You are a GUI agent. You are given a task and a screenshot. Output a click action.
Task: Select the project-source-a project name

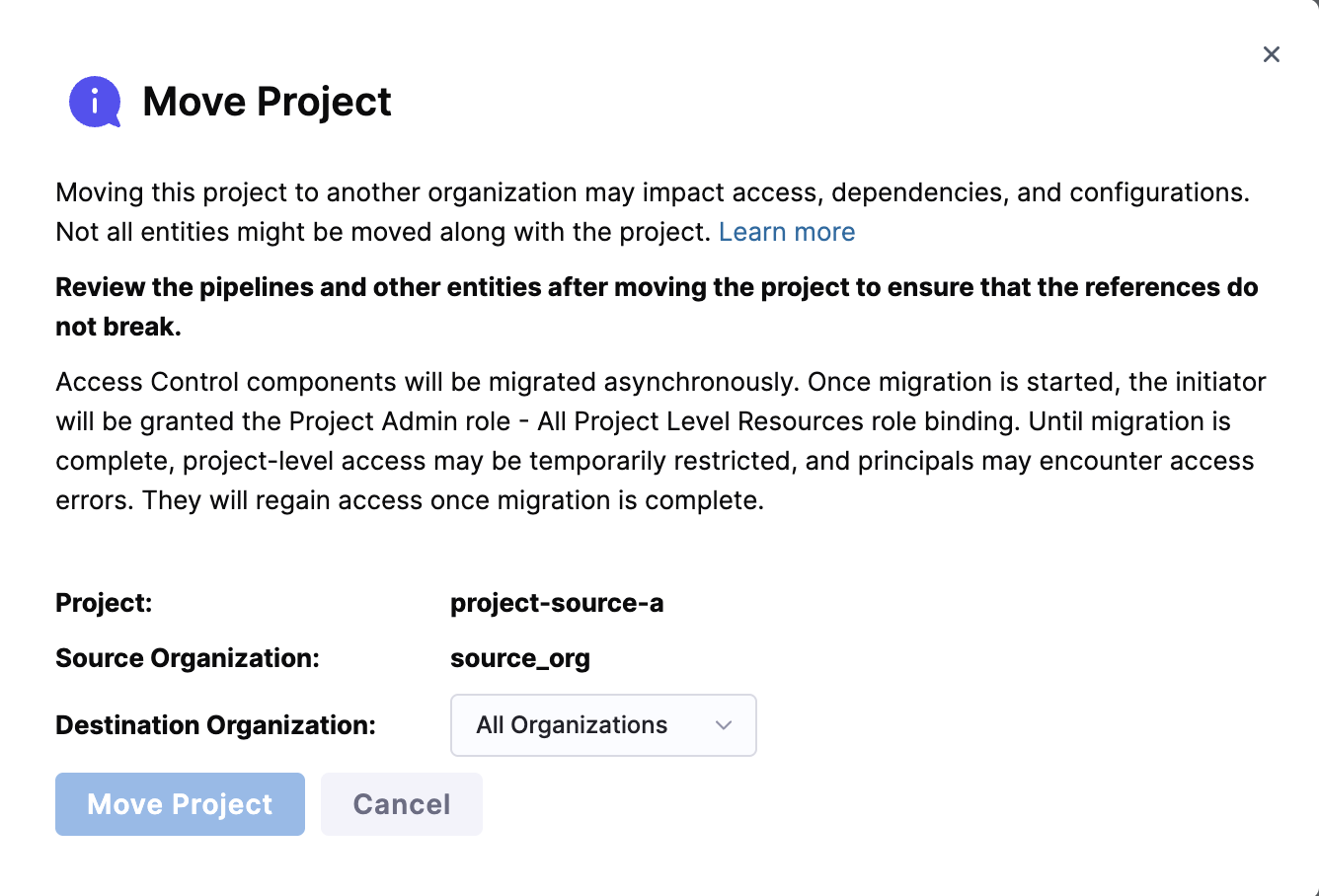557,603
